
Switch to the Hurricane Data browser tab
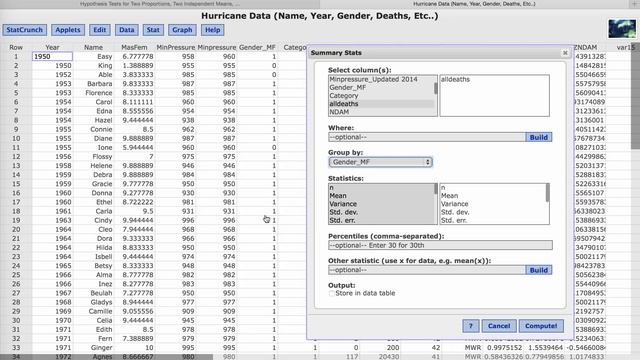[474, 4]
